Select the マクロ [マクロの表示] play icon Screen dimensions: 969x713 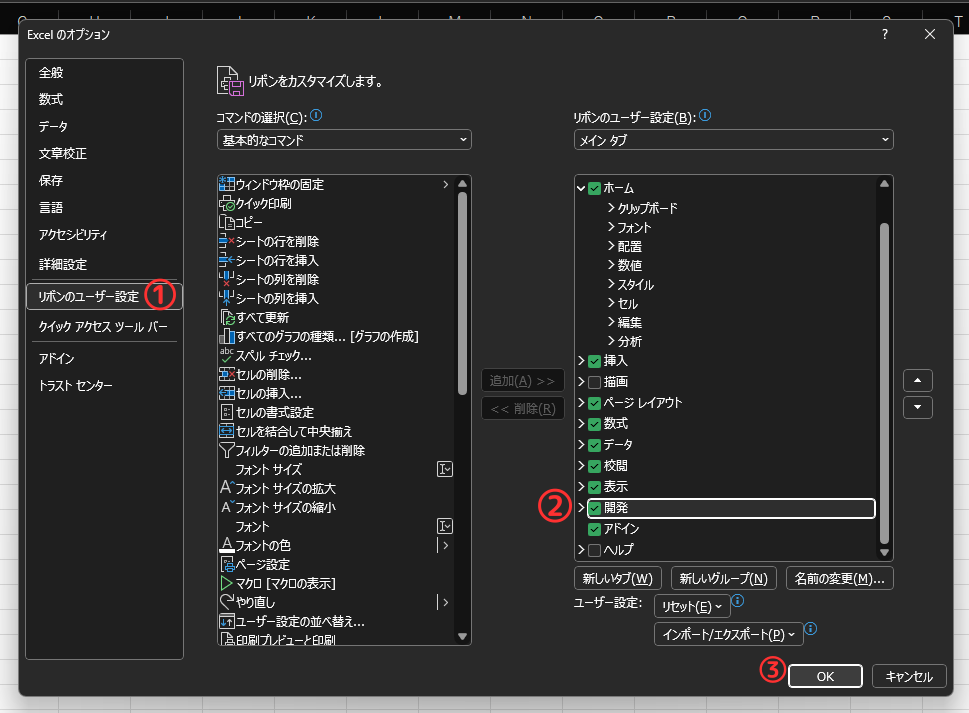227,583
